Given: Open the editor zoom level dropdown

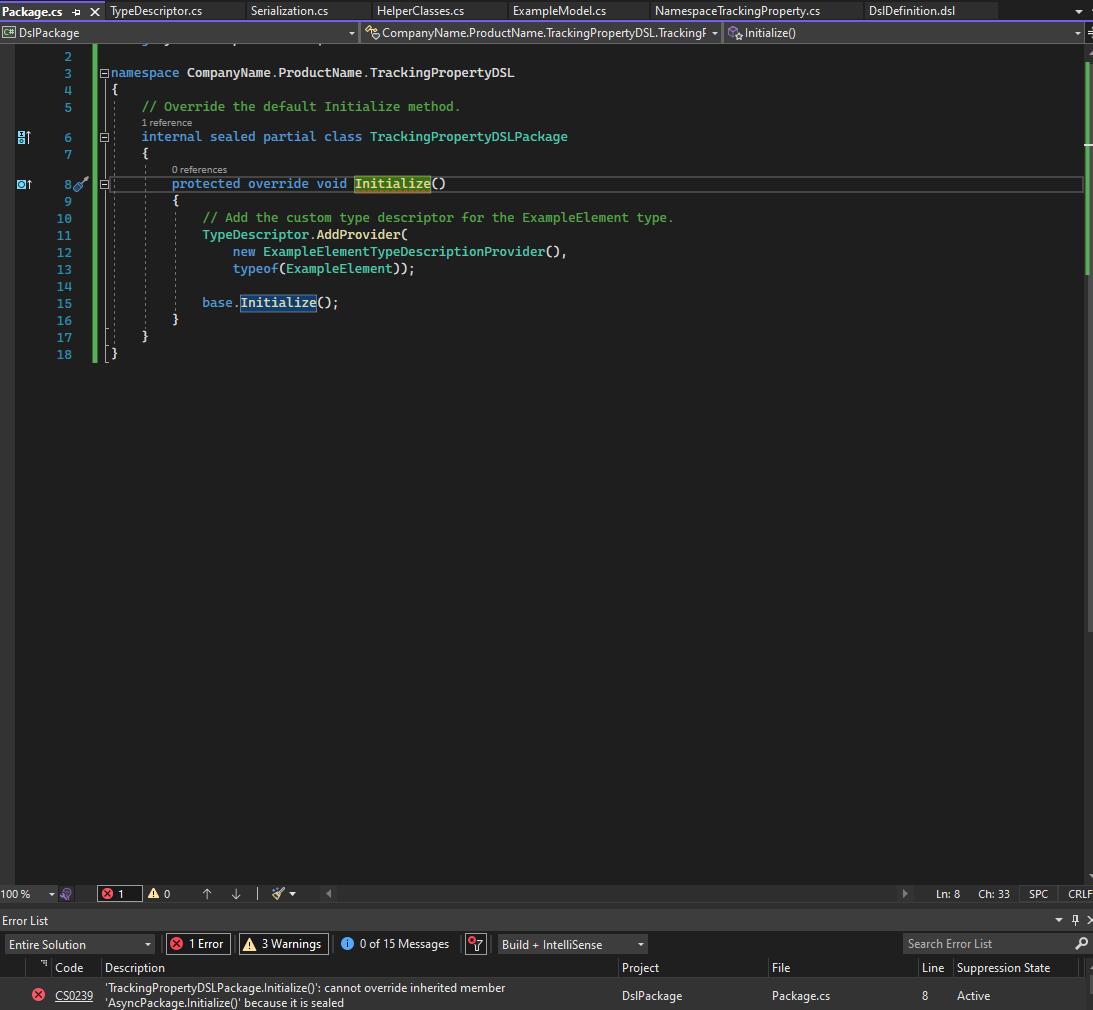Looking at the screenshot, I should click(52, 894).
